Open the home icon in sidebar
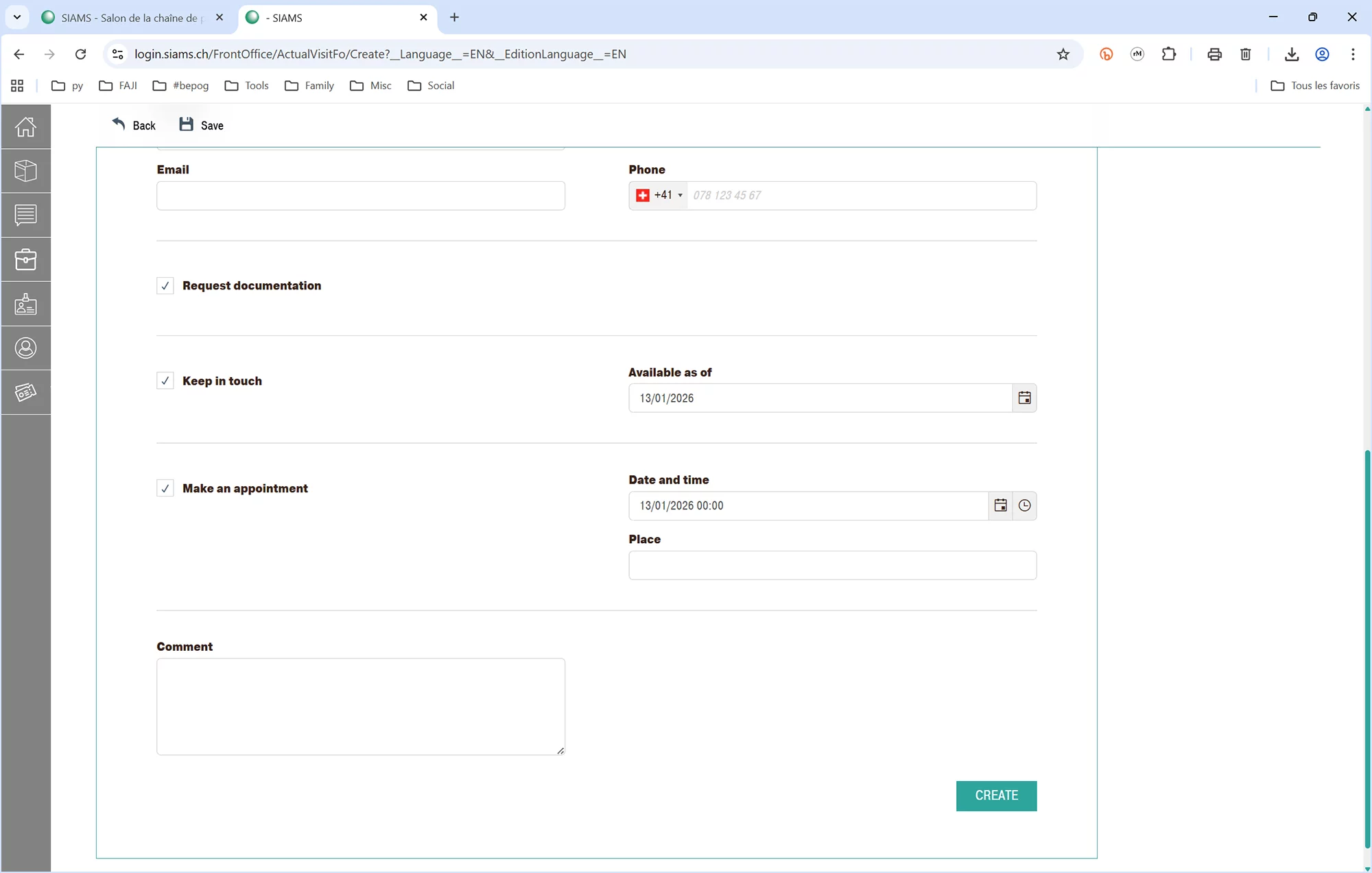Screen dimensions: 1372x873 pyautogui.click(x=25, y=127)
